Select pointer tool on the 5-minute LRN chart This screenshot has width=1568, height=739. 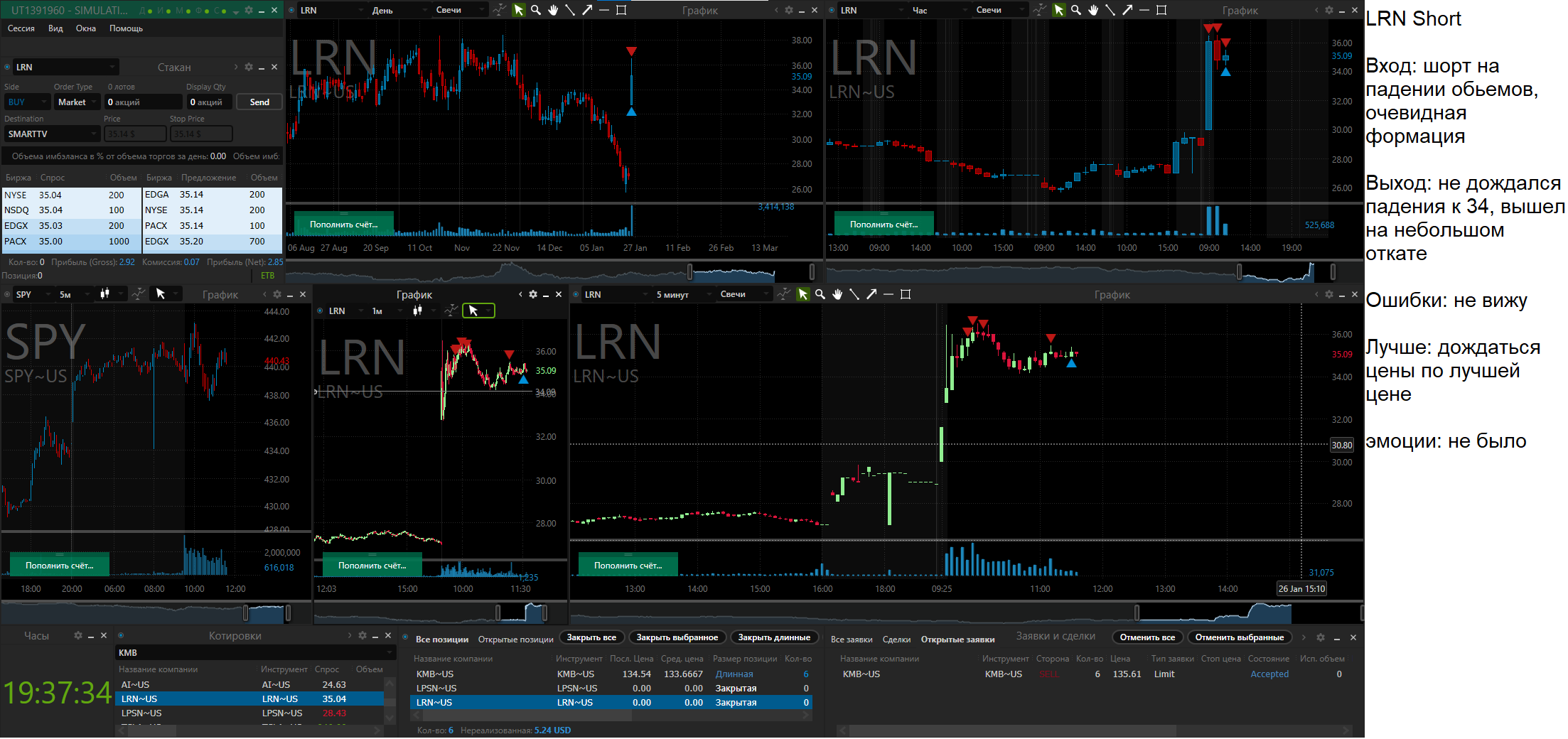click(803, 294)
